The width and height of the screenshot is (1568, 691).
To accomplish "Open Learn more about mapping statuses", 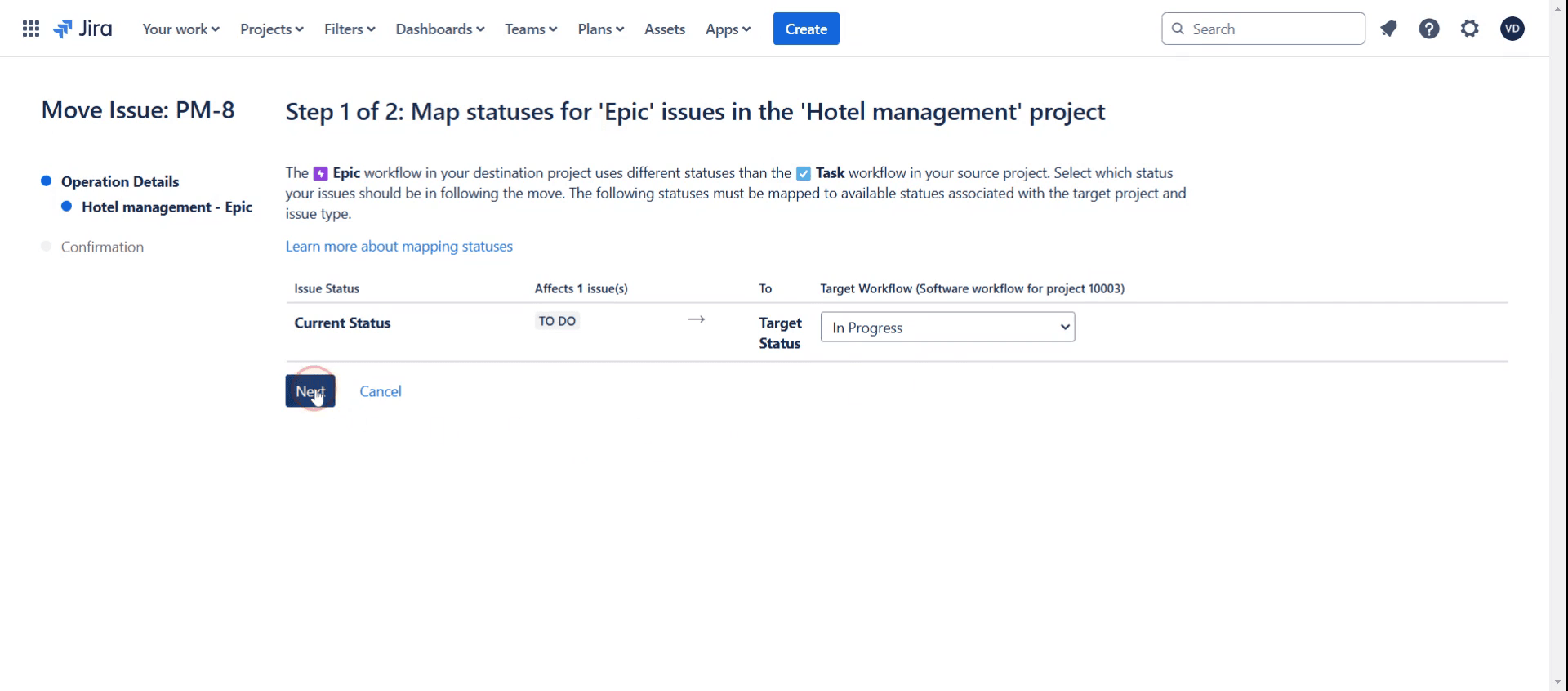I will pos(399,247).
